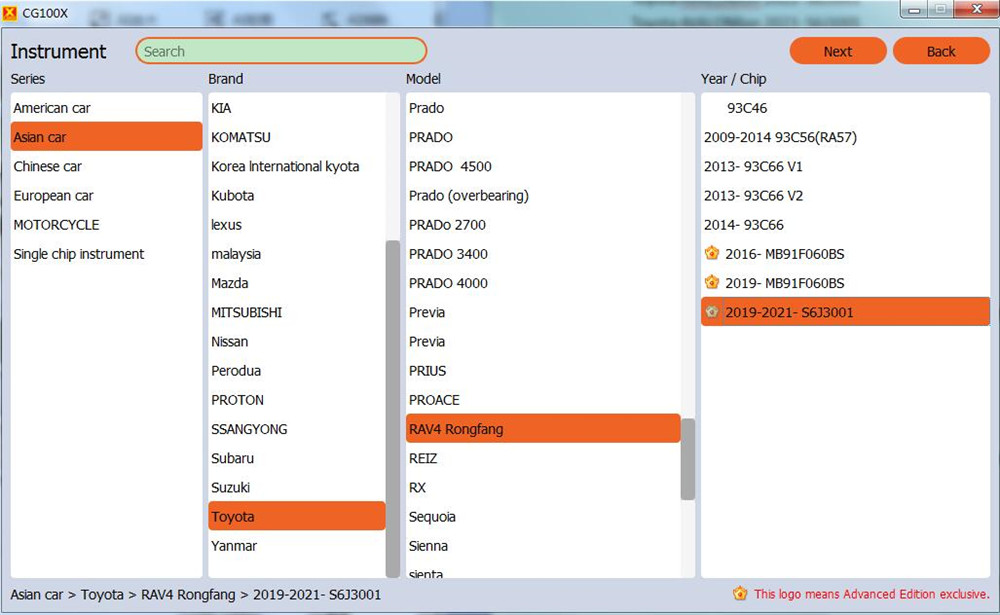1000x615 pixels.
Task: Select Mazda brand
Action: point(297,283)
